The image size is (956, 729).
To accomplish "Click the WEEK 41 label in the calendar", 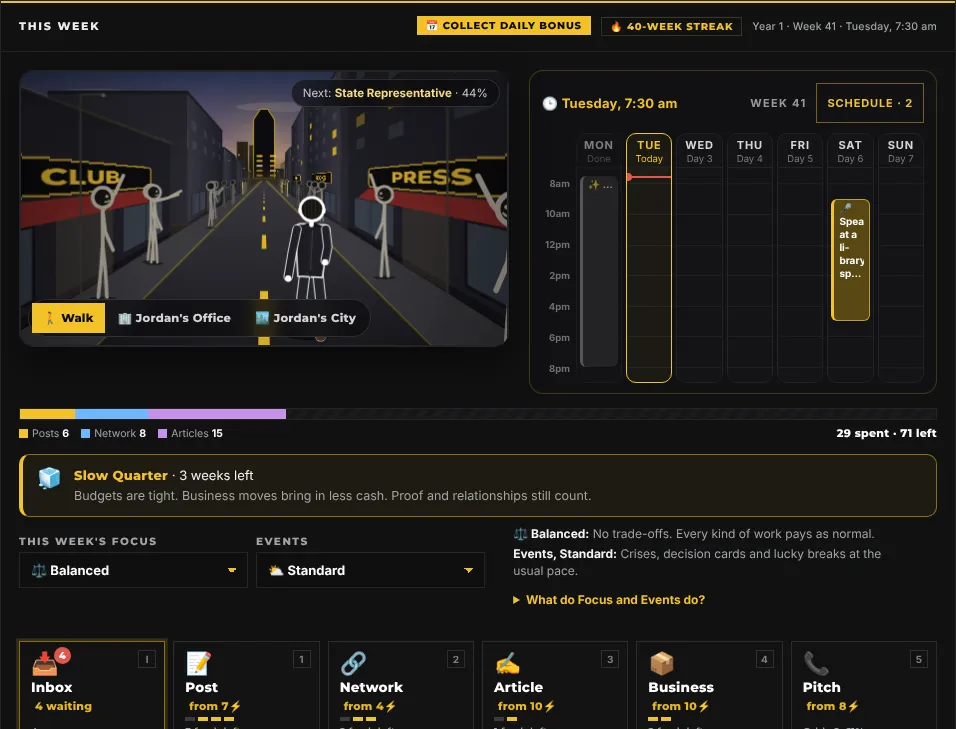I will [778, 103].
